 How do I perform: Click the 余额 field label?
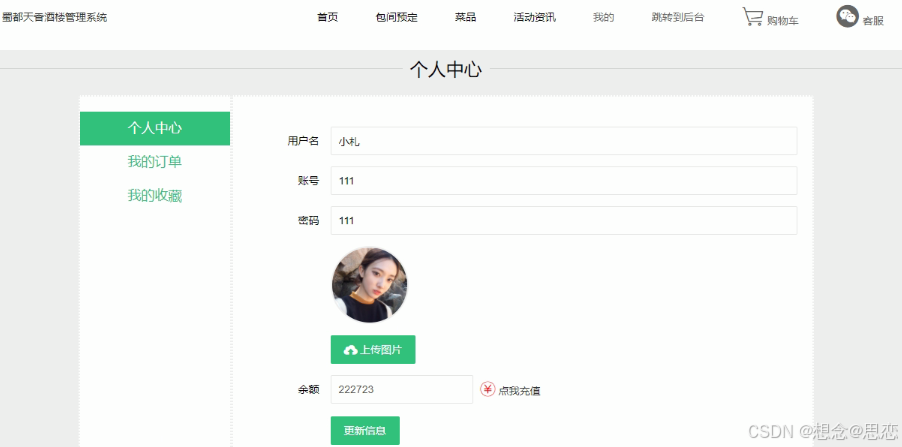tap(308, 389)
